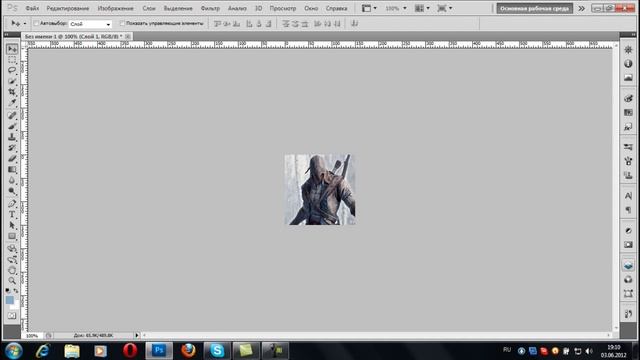This screenshot has width=640, height=360.
Task: Select the Spot Healing Brush tool
Action: click(x=12, y=116)
